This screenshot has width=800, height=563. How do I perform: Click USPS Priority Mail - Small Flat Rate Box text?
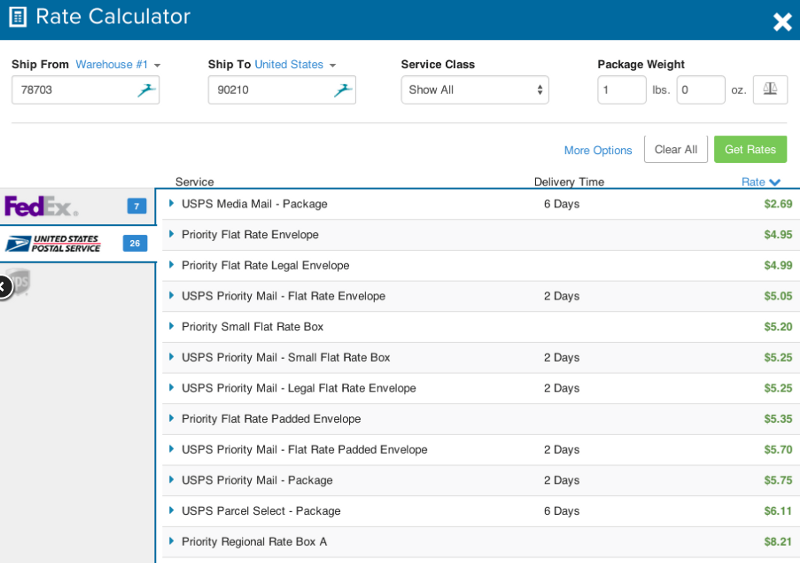point(286,357)
